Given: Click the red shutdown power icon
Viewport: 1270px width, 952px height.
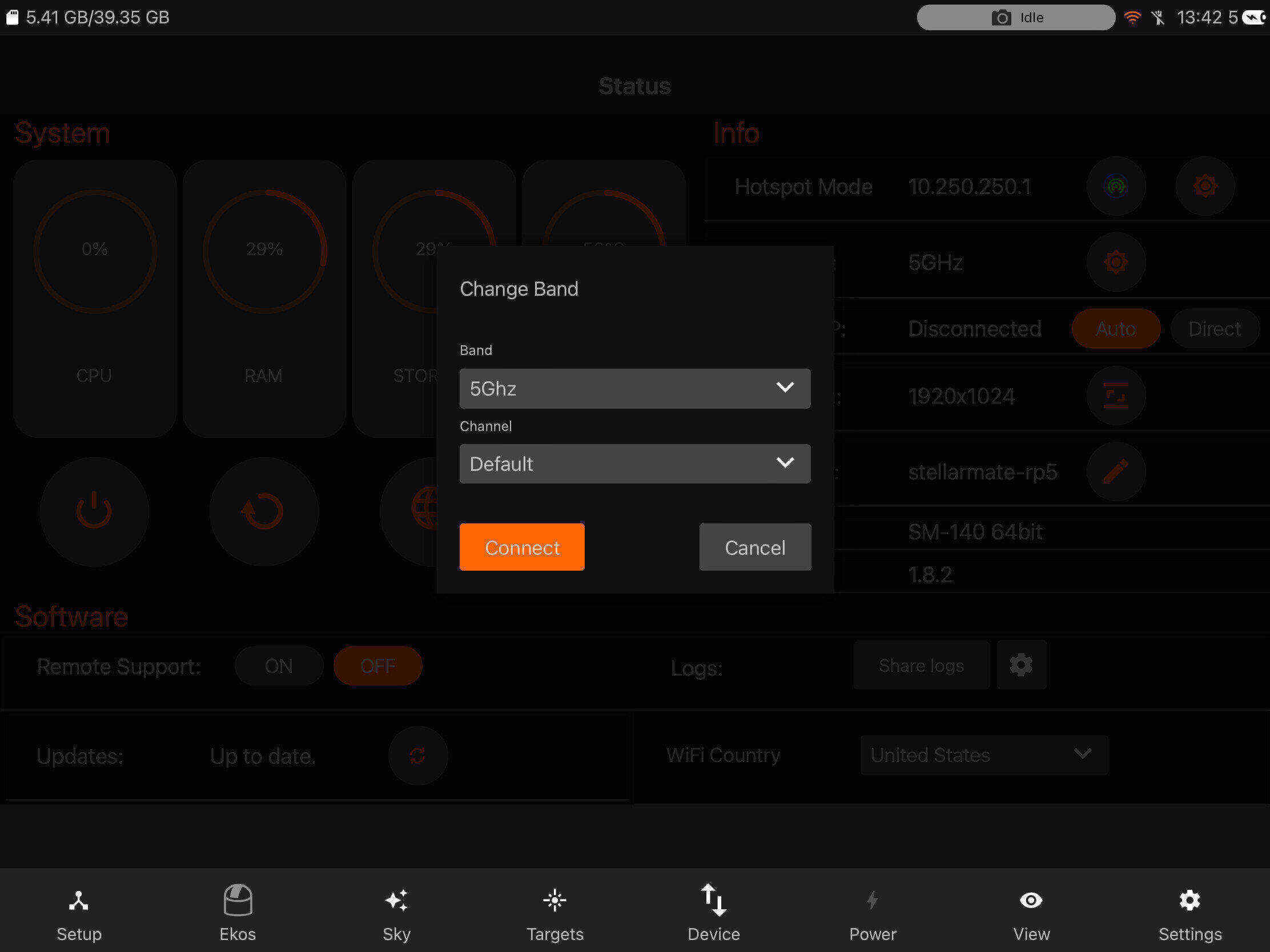Looking at the screenshot, I should pos(94,511).
